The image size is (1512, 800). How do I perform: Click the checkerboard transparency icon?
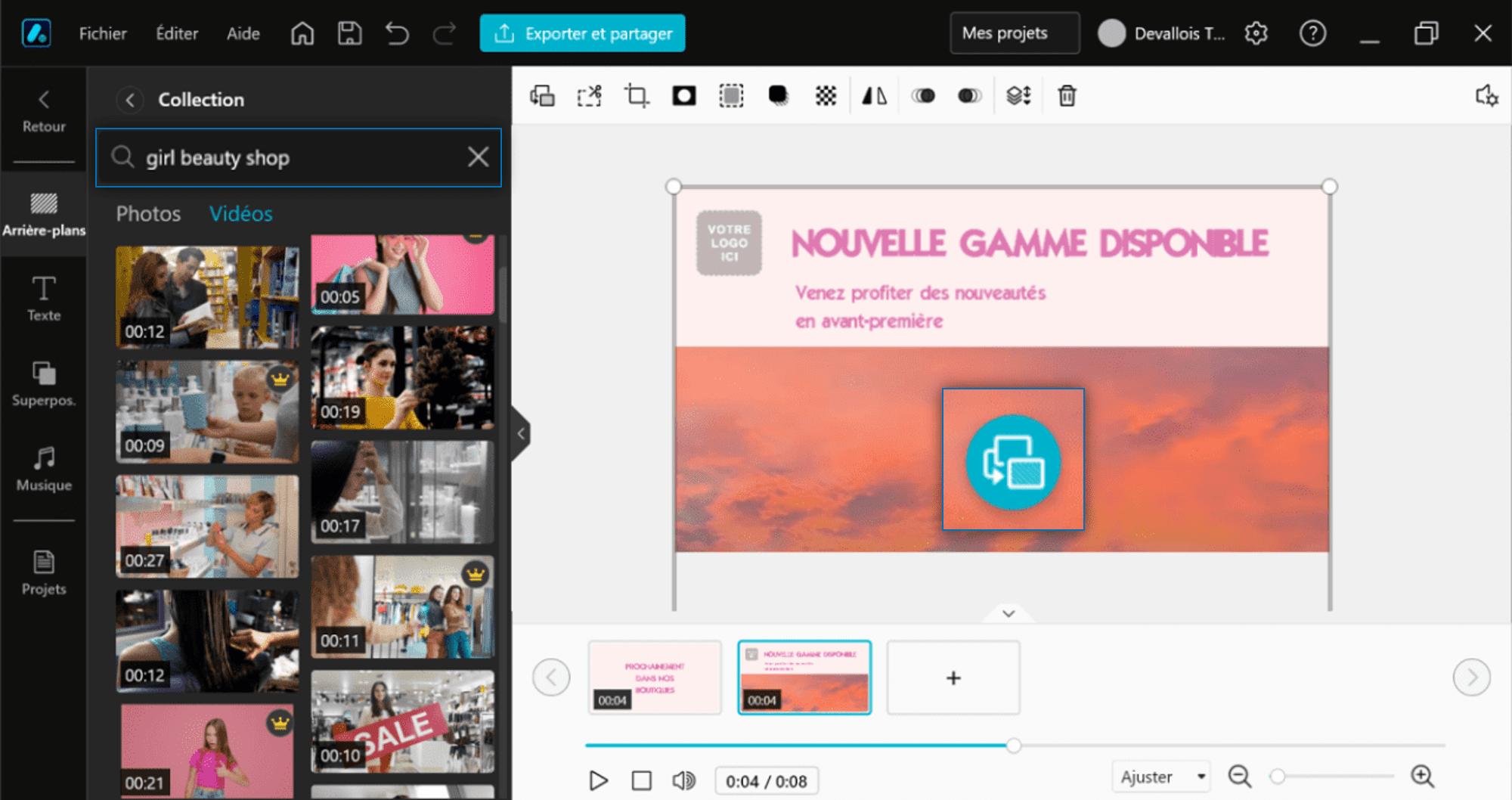826,96
